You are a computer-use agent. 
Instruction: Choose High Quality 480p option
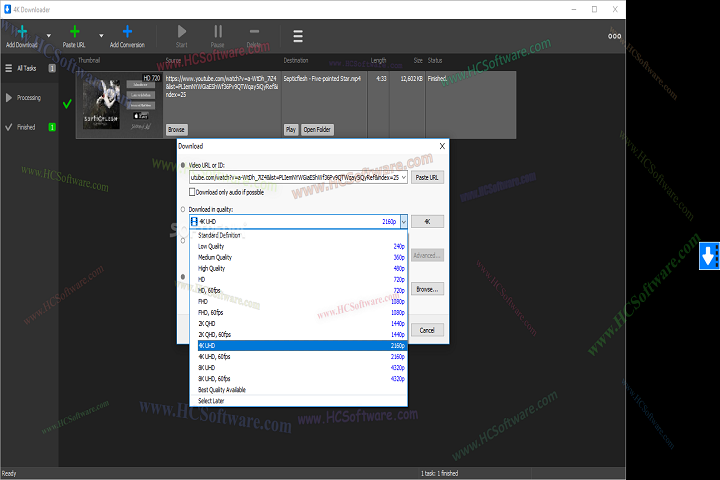coord(298,268)
